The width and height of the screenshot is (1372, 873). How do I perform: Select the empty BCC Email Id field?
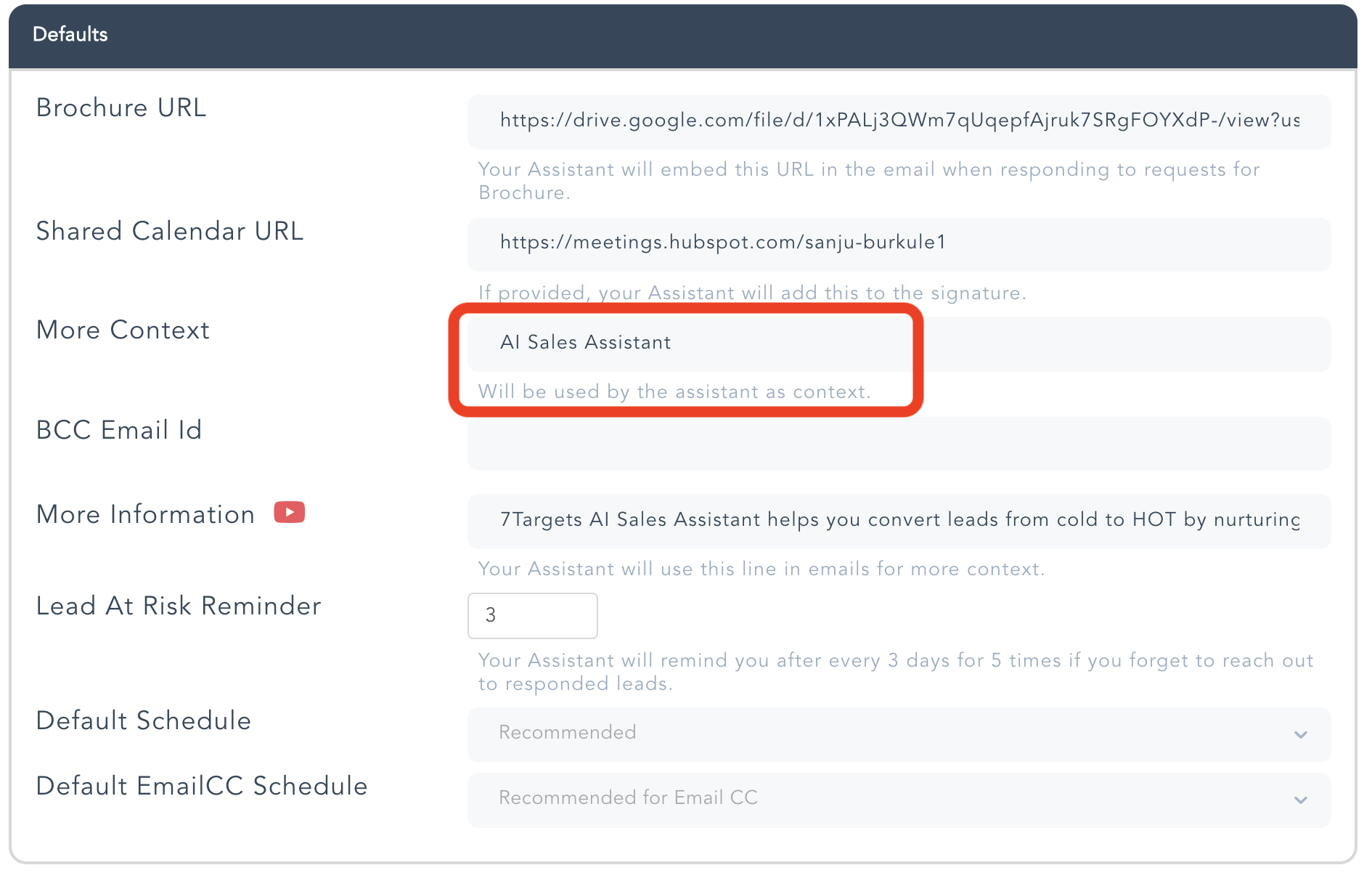point(899,443)
